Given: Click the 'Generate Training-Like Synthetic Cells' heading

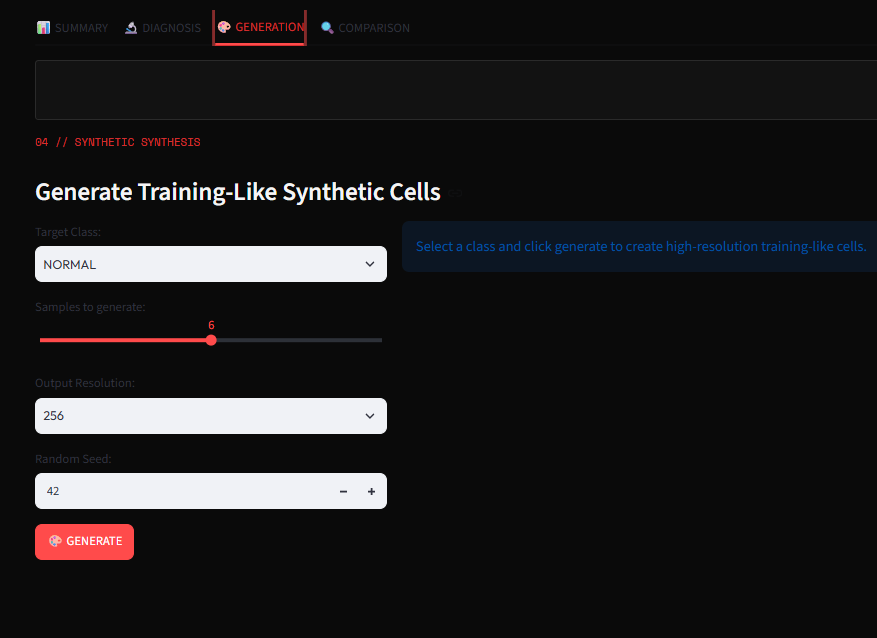Looking at the screenshot, I should 238,192.
